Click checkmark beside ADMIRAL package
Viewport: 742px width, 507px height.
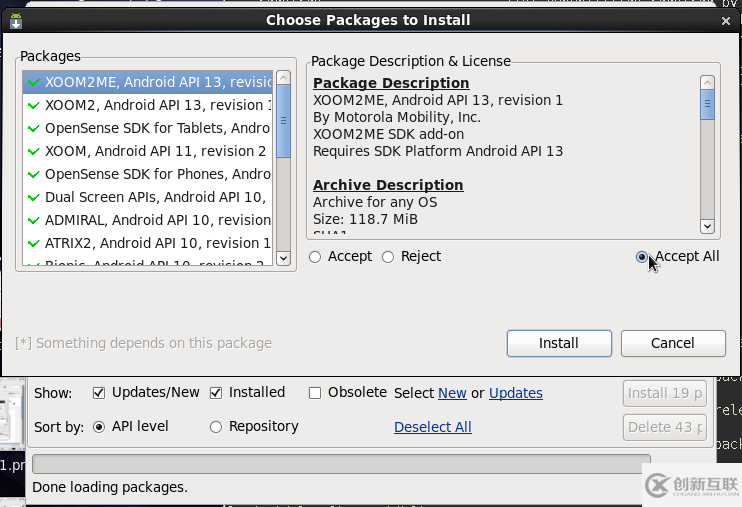point(34,220)
